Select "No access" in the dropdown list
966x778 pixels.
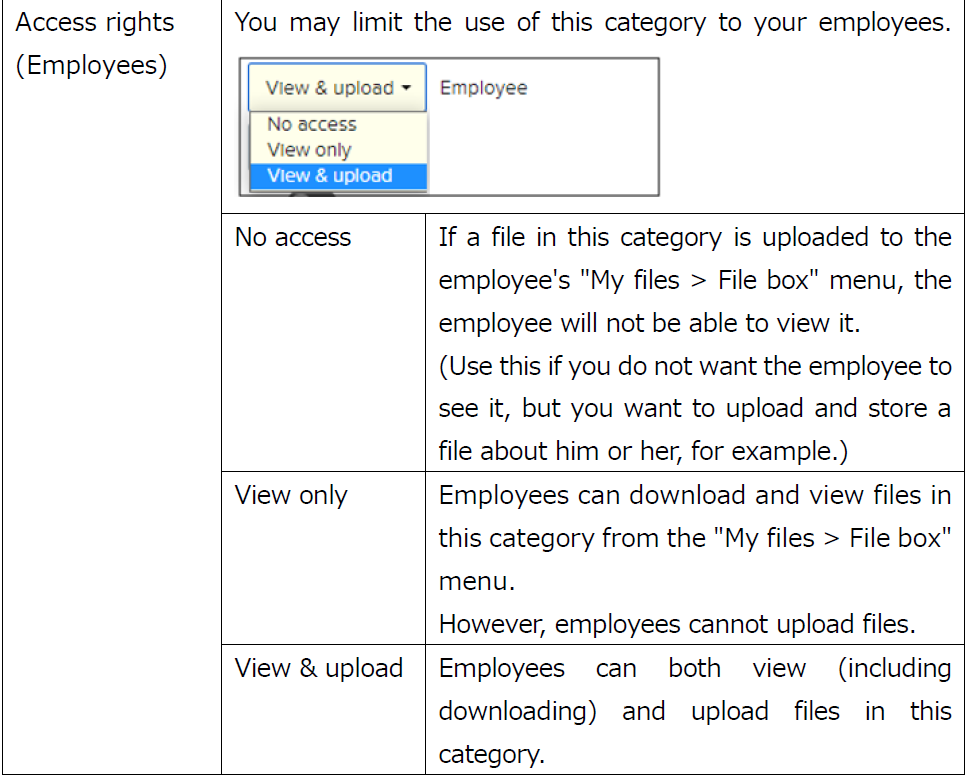click(x=311, y=125)
